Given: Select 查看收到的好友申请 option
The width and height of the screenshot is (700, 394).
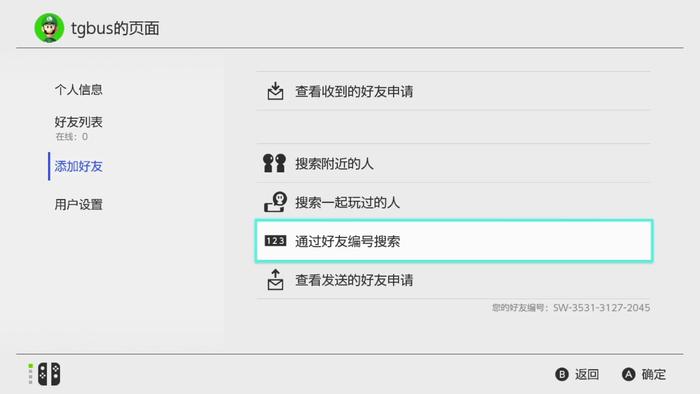Looking at the screenshot, I should [x=454, y=91].
